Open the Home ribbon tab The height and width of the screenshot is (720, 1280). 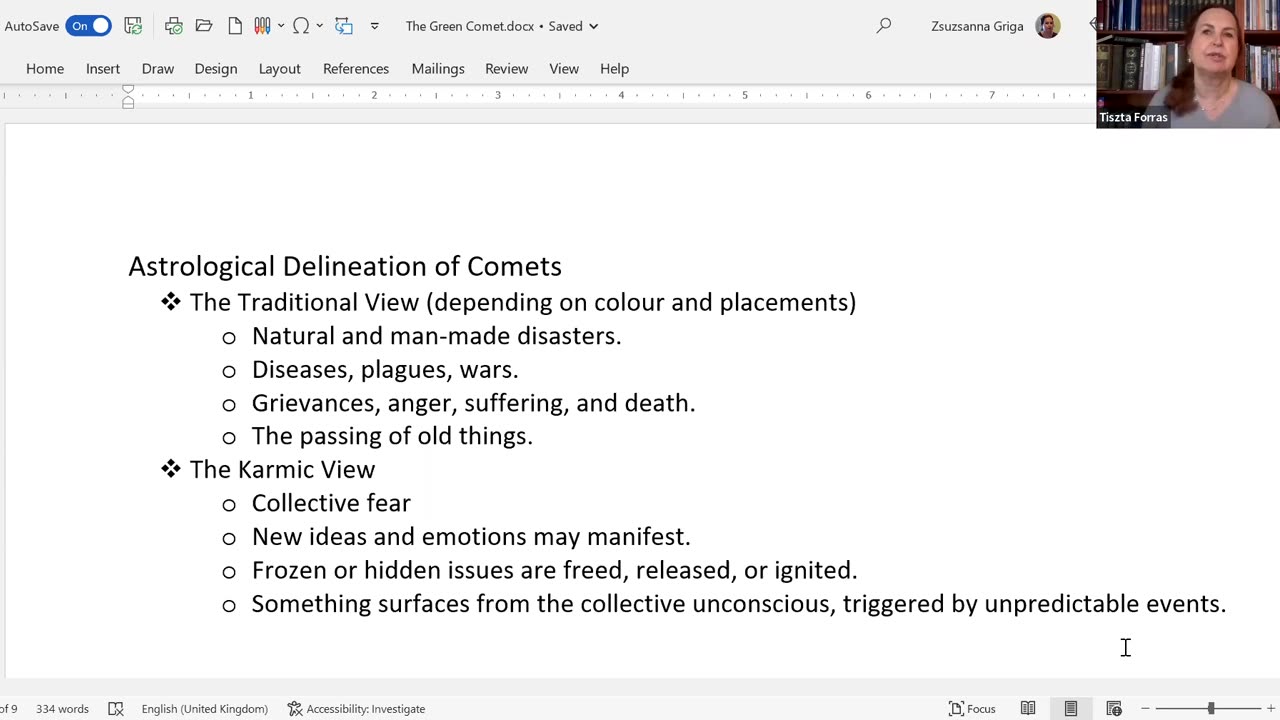tap(45, 68)
